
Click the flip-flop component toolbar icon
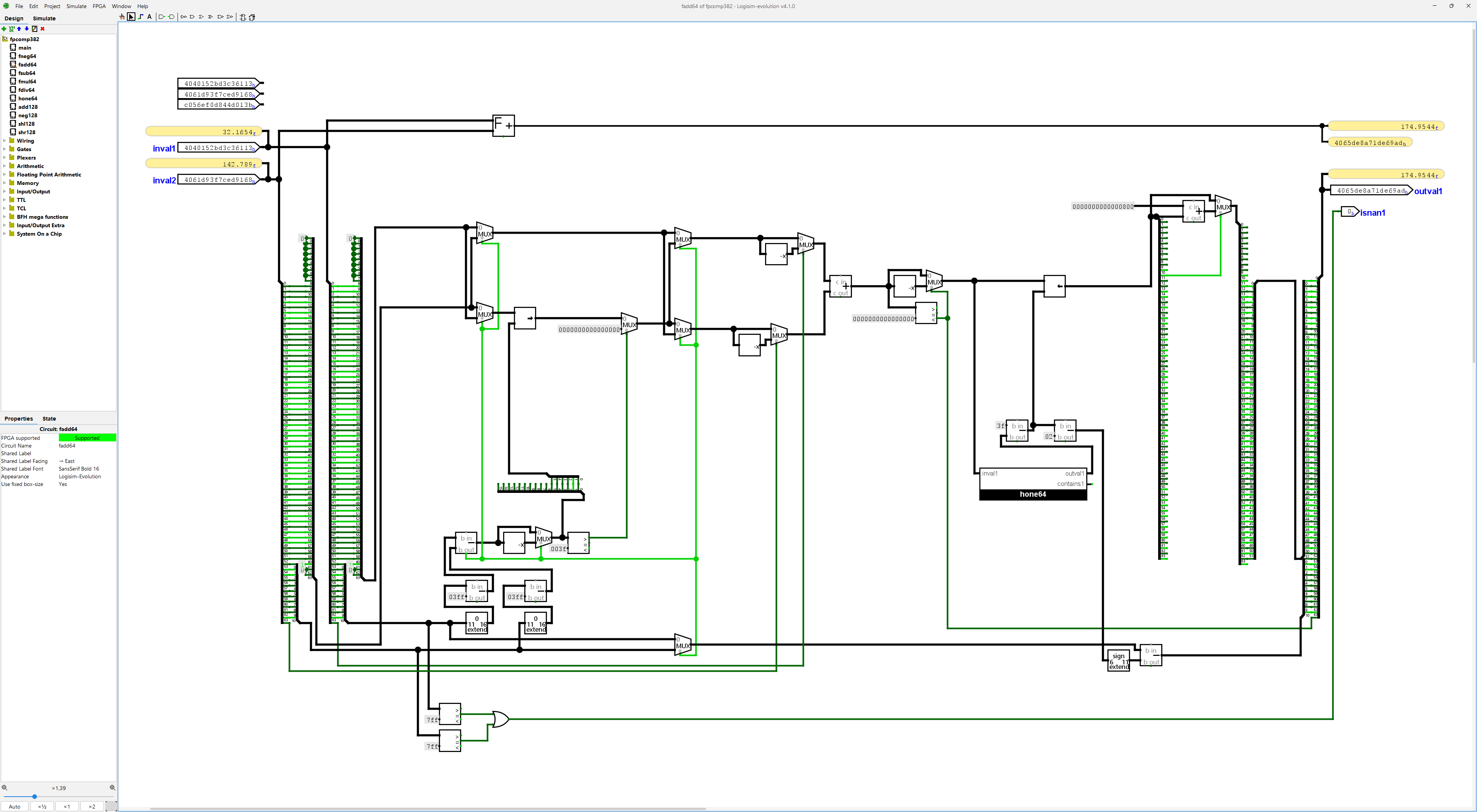coord(243,17)
